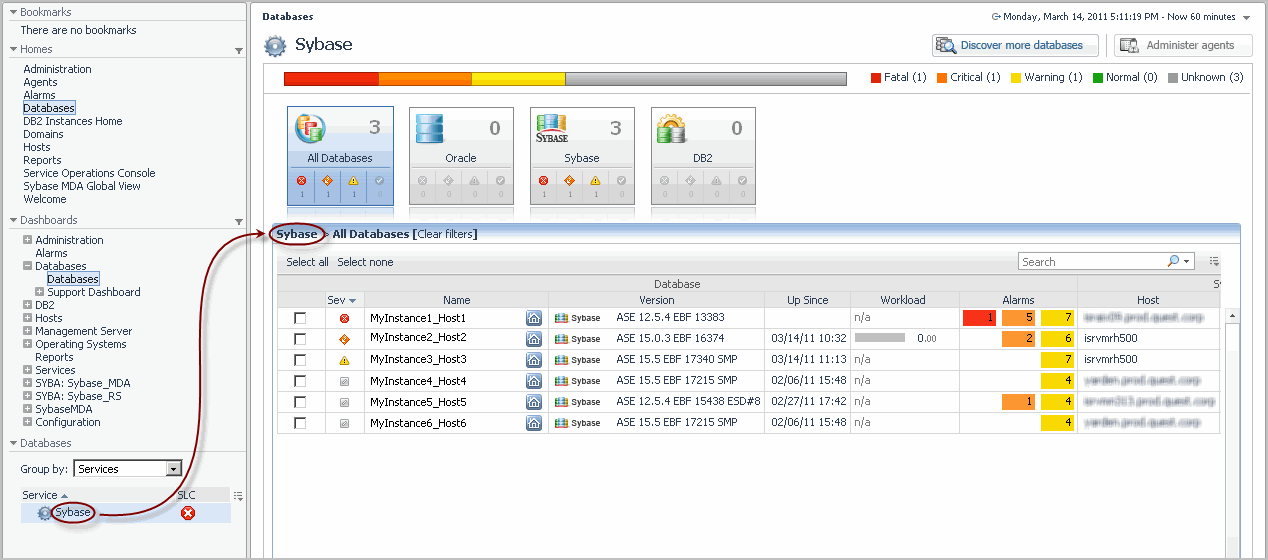Click Clear filters link

pyautogui.click(x=445, y=234)
